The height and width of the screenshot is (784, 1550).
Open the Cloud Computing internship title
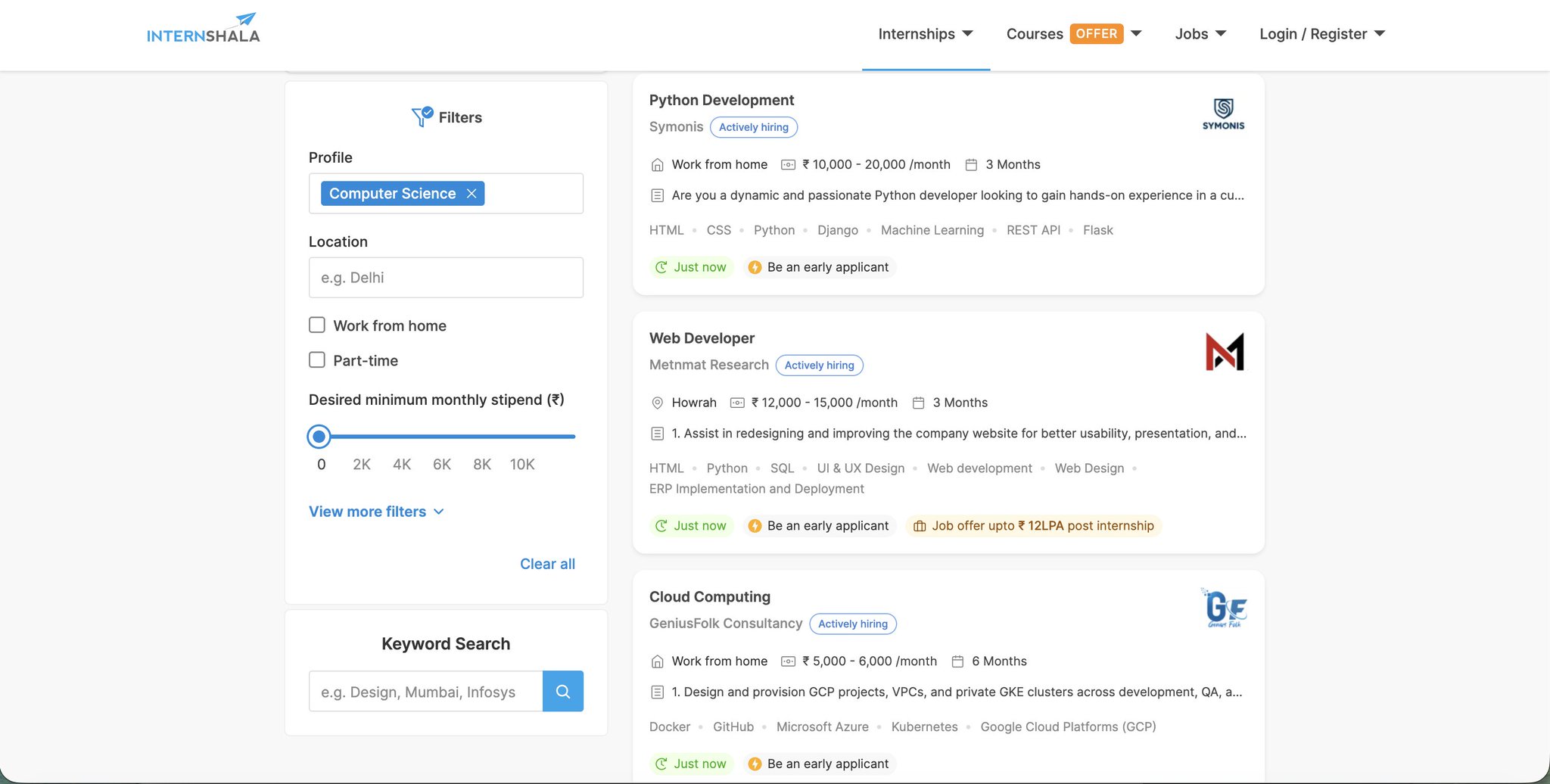tap(710, 596)
